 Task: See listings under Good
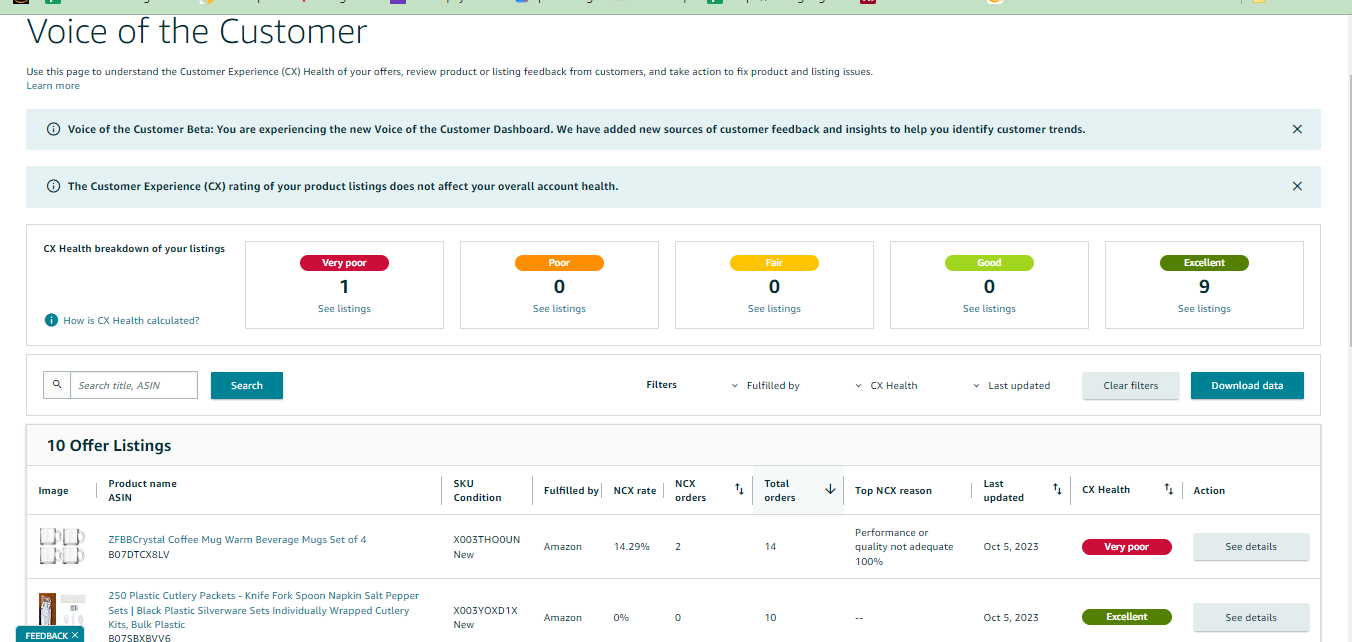pos(989,309)
